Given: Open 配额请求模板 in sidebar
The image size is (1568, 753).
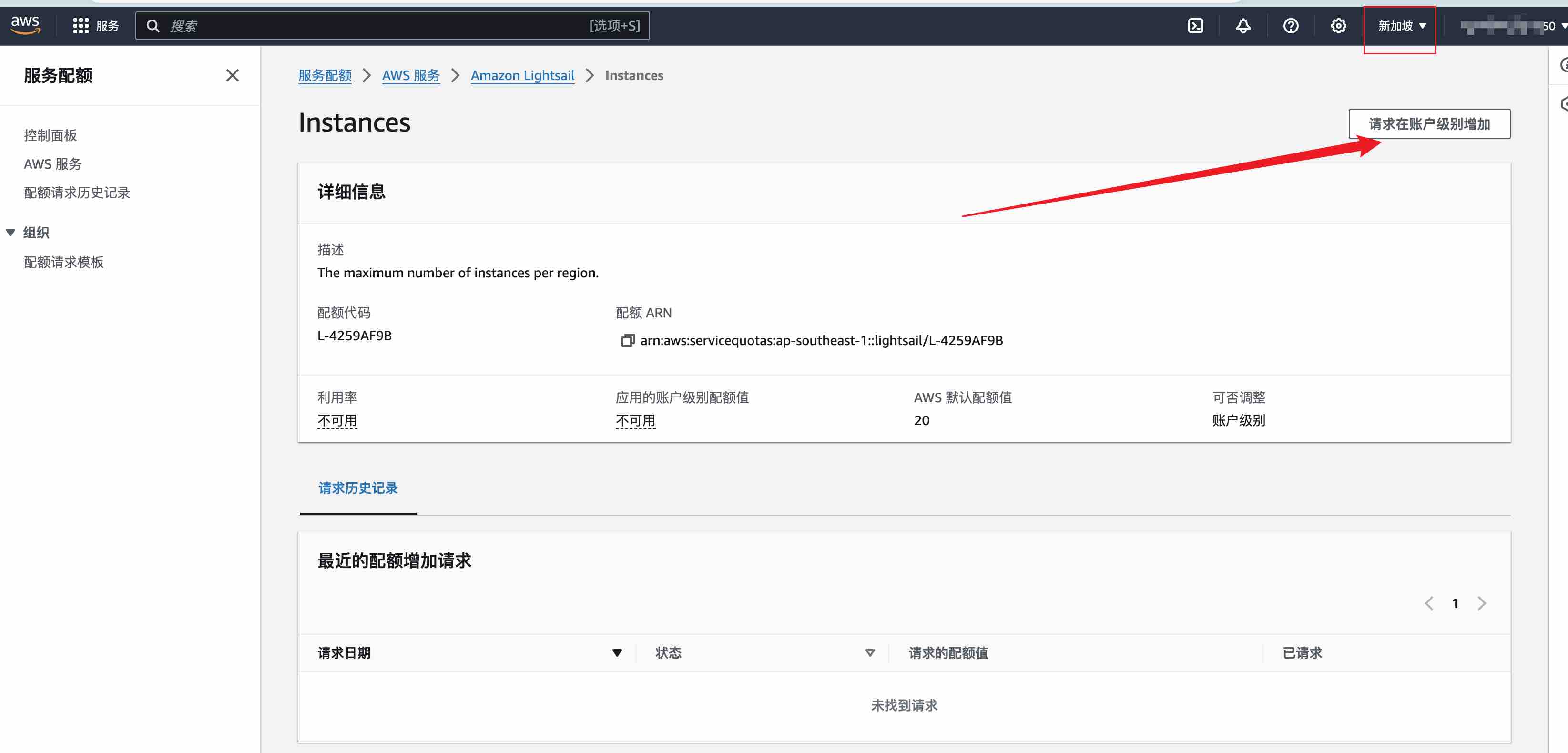Looking at the screenshot, I should [x=63, y=262].
